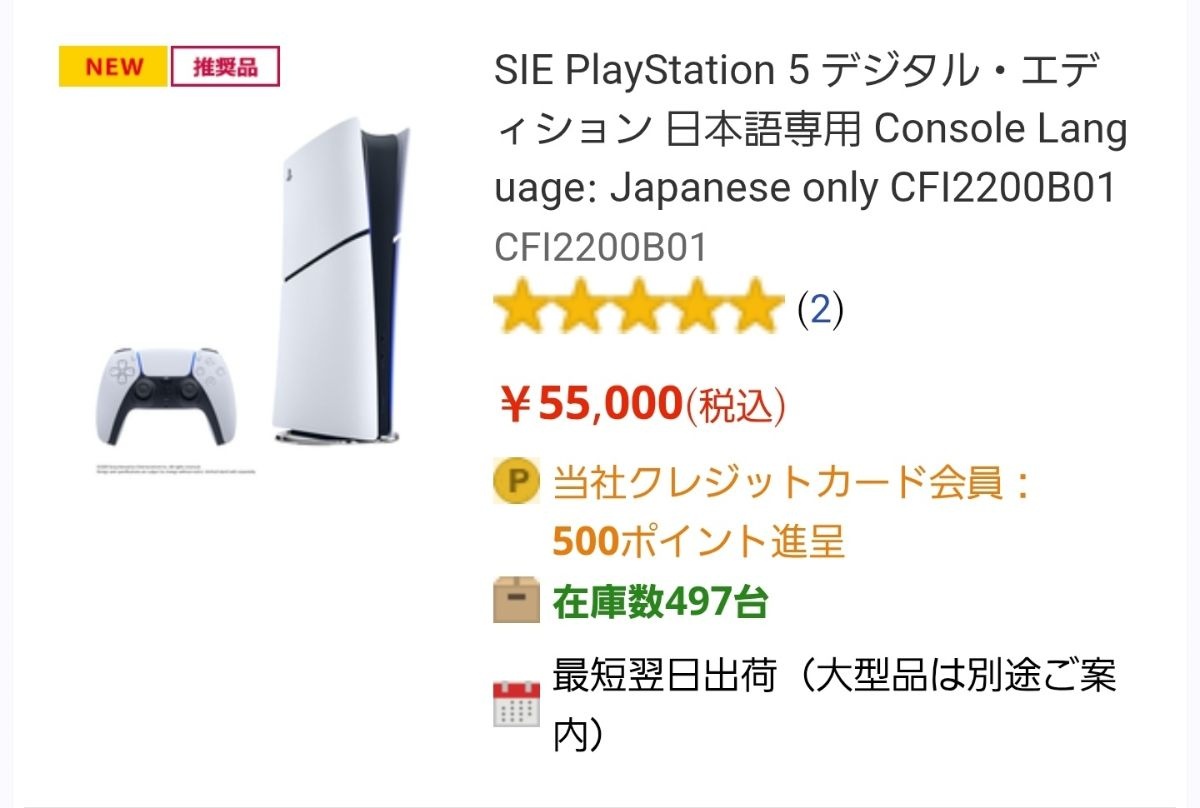Click the middle third rating star
This screenshot has height=808, width=1200.
pyautogui.click(x=638, y=309)
